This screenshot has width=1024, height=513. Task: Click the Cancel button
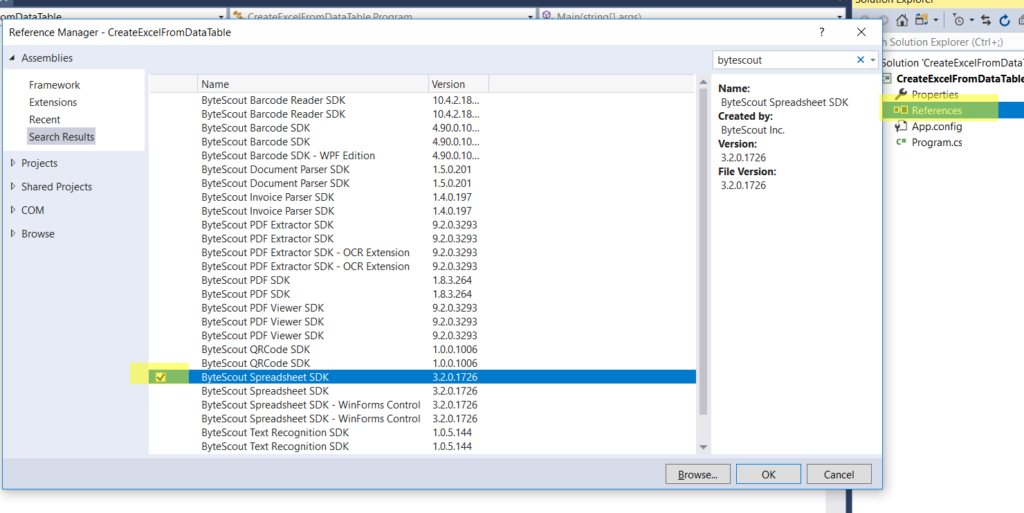(839, 474)
